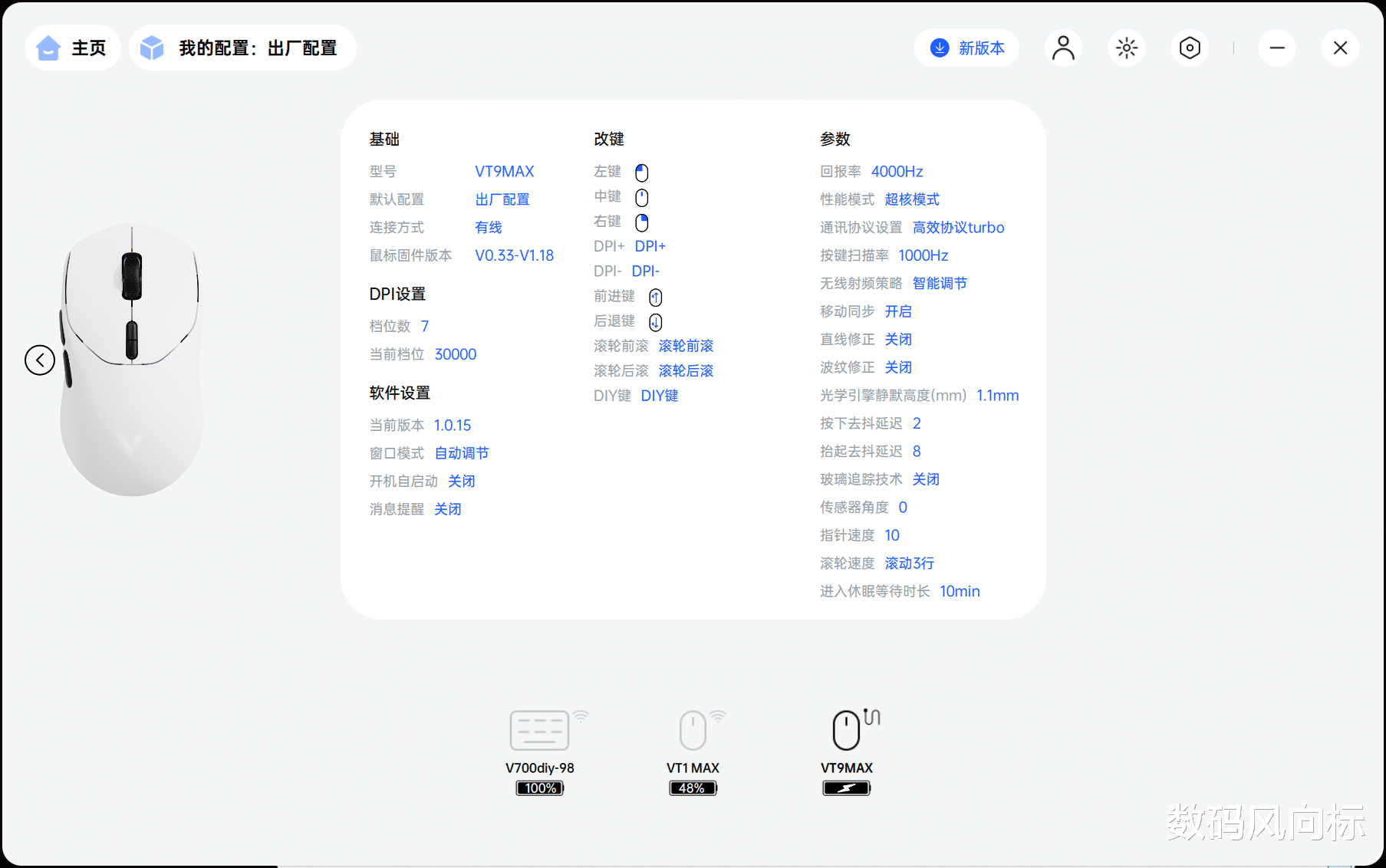Click sleep wait time 10min value
Screen dimensions: 1386x868
960,591
